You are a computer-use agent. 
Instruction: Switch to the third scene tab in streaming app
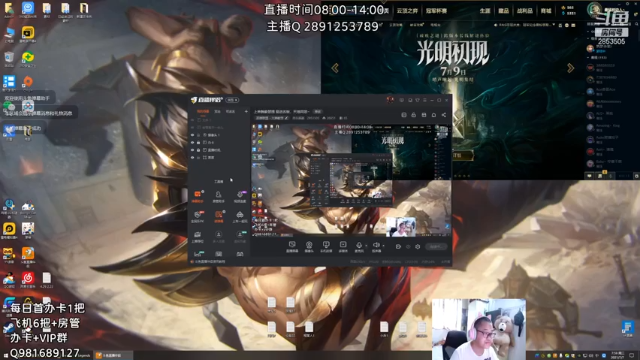pyautogui.click(x=230, y=111)
